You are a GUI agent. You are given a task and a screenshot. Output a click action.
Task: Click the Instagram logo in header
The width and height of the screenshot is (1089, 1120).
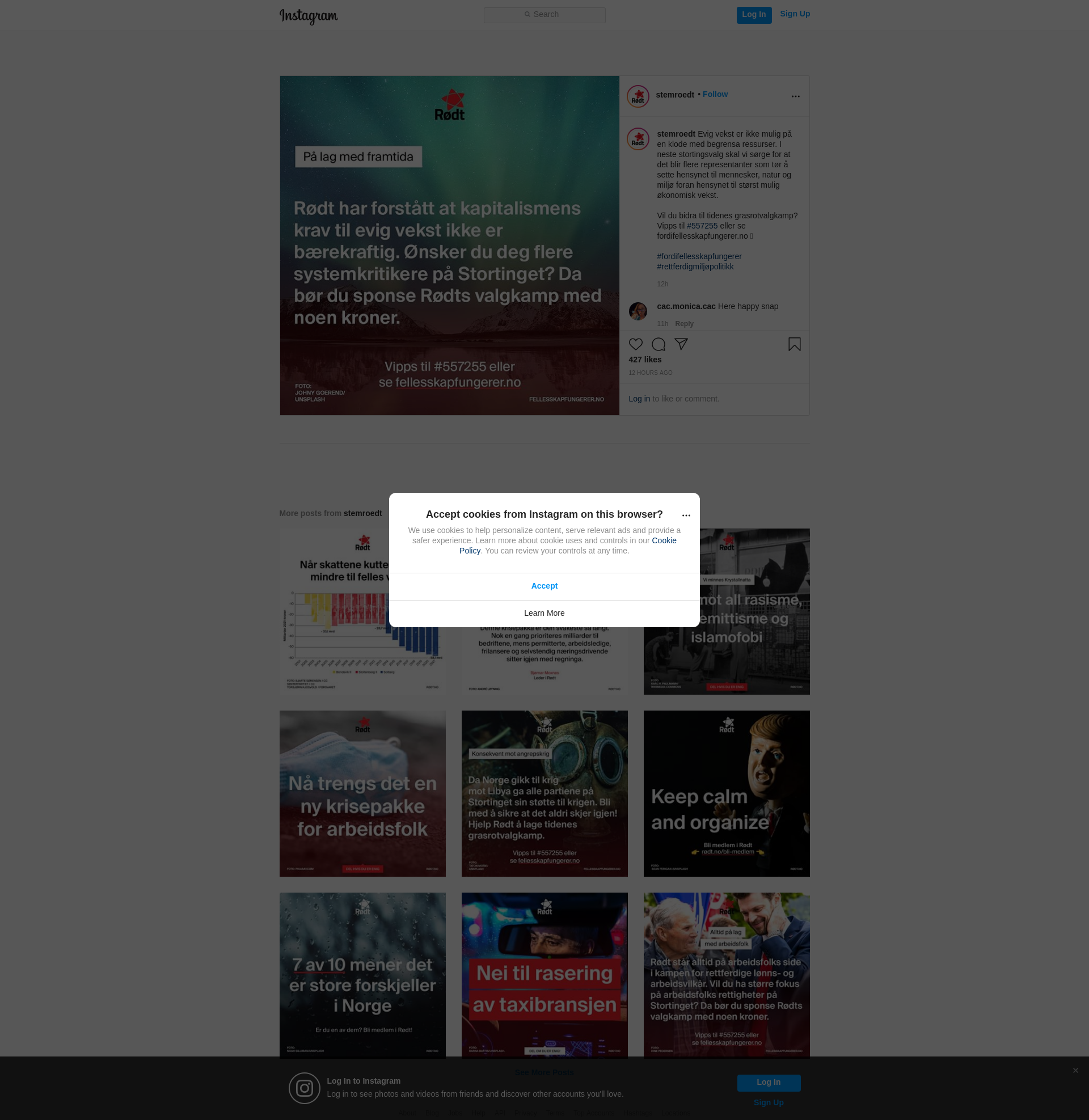(309, 16)
